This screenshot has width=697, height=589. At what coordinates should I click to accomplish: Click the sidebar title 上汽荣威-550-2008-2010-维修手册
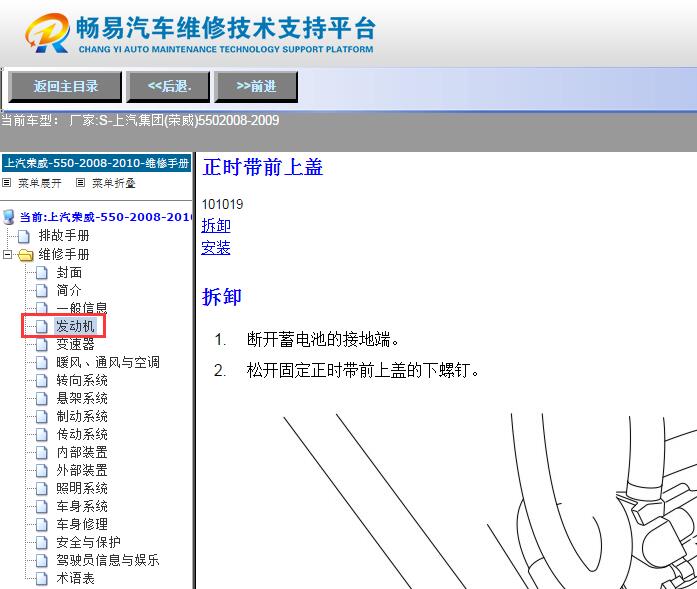click(96, 163)
